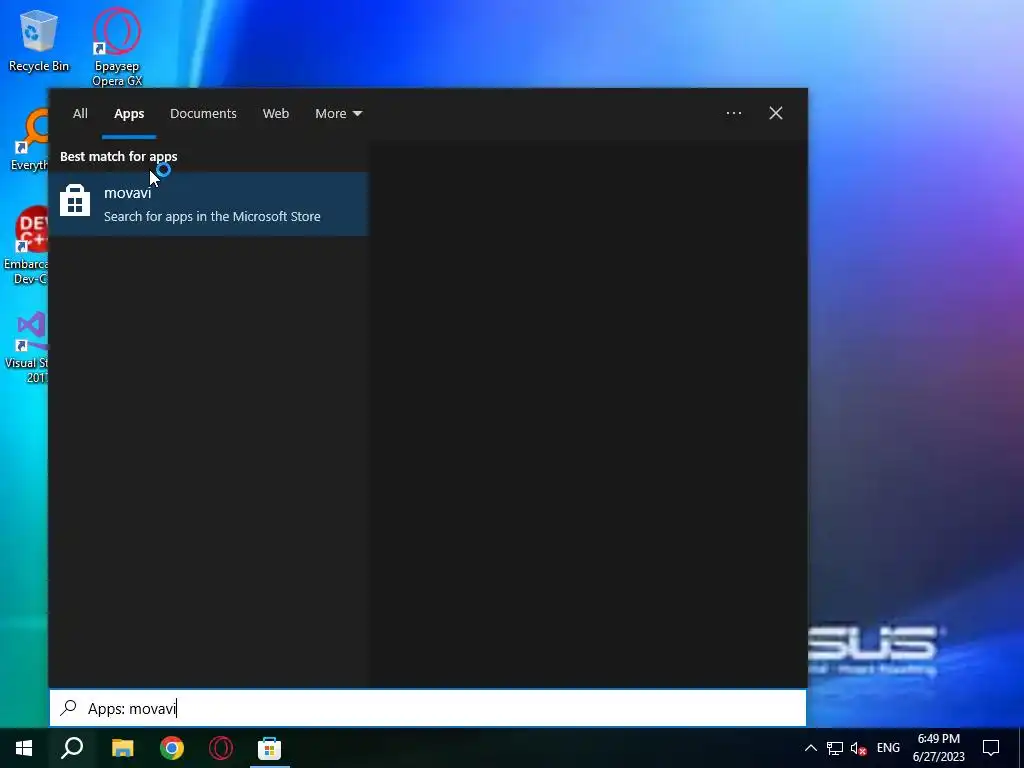Click the Search for apps in the Microsoft Store text
Image resolution: width=1024 pixels, height=768 pixels.
pyautogui.click(x=212, y=216)
